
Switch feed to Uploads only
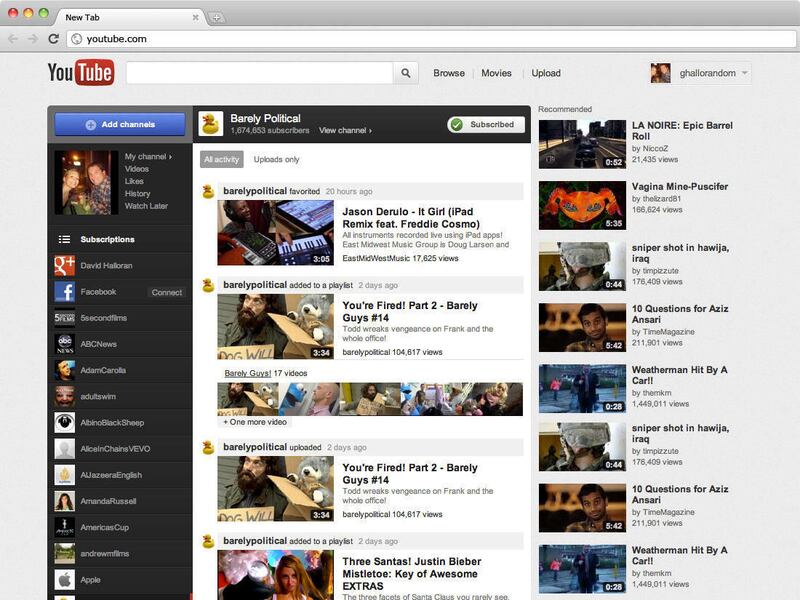pos(276,159)
